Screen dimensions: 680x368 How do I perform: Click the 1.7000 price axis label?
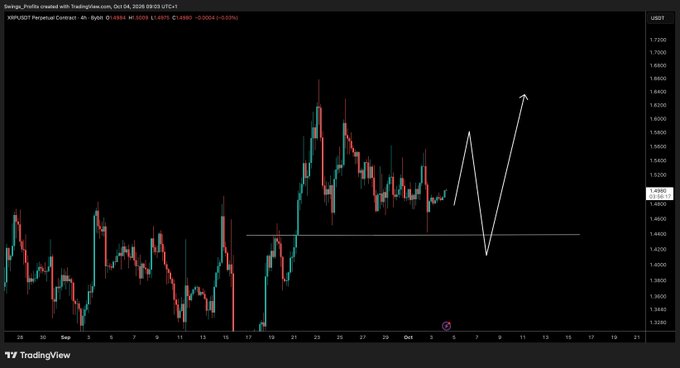click(x=657, y=52)
